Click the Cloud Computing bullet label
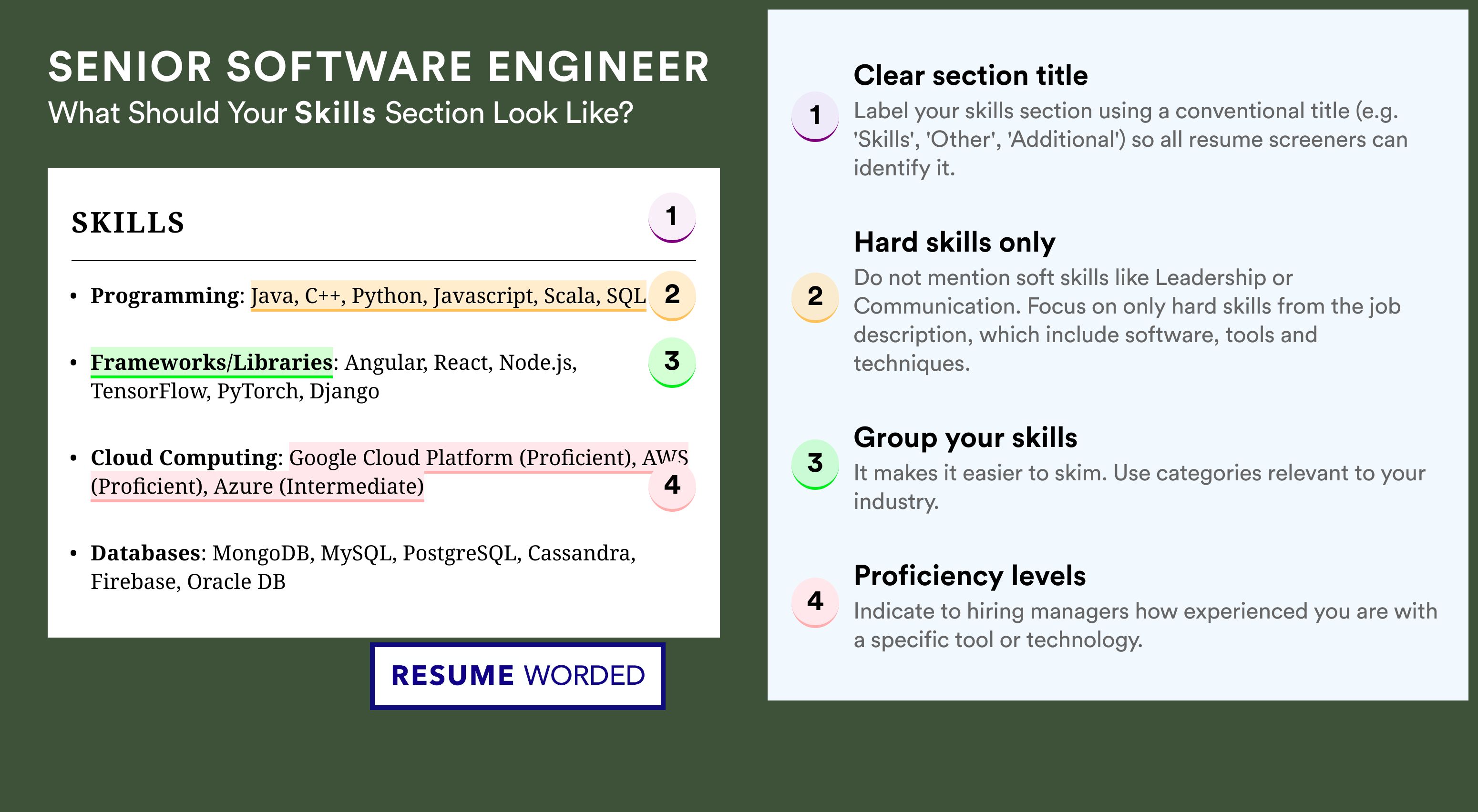This screenshot has height=812, width=1478. tap(184, 458)
